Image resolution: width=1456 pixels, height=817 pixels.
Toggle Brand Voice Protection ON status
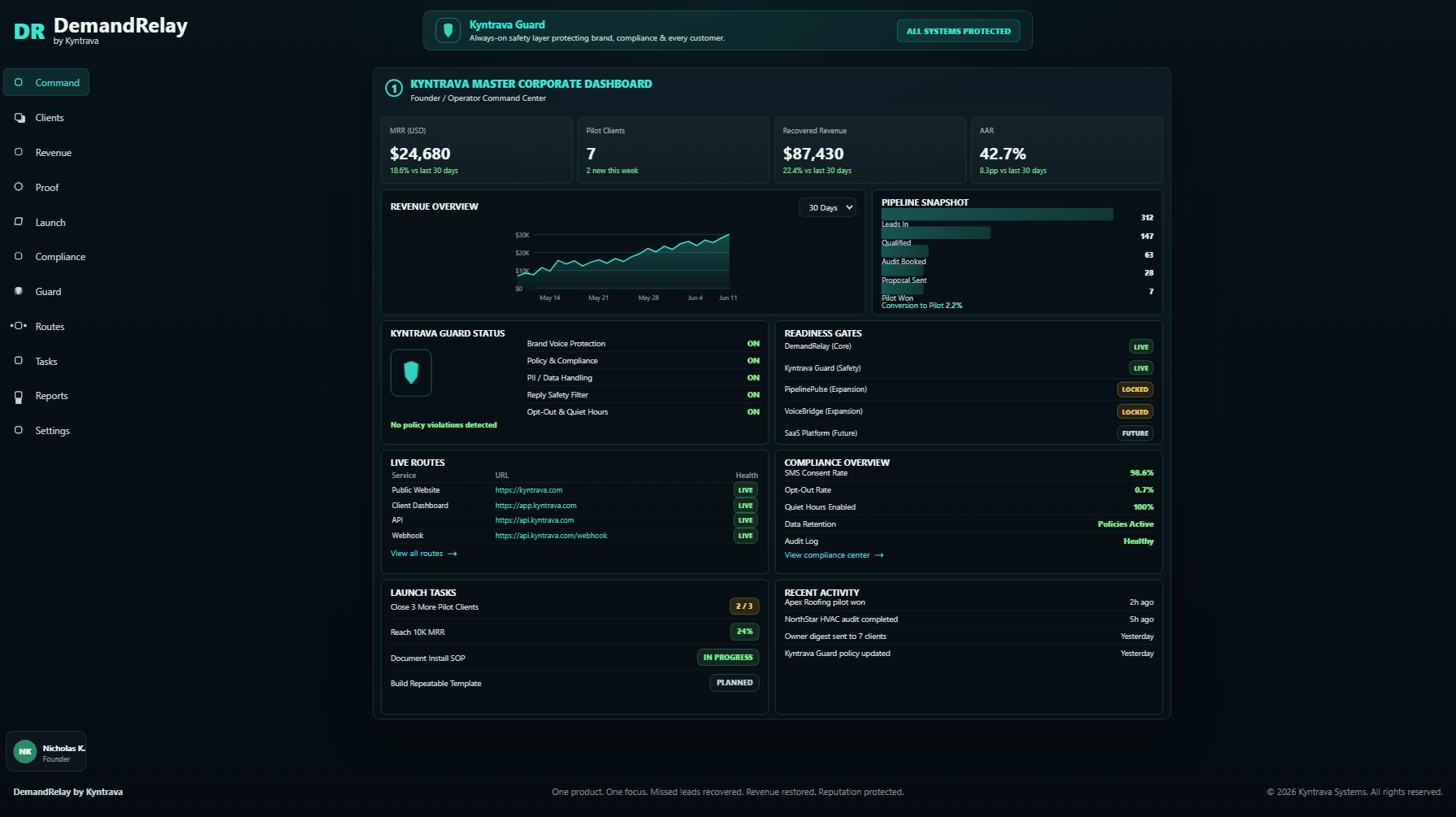click(753, 344)
